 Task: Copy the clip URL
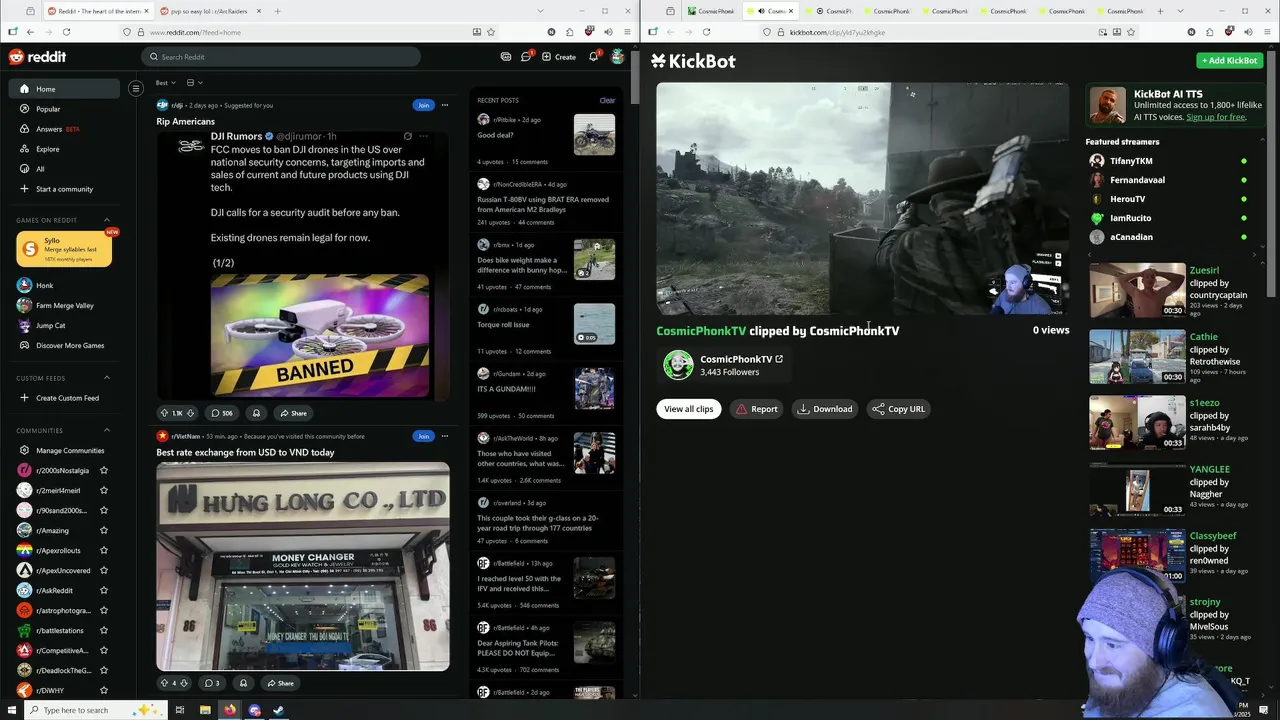(x=898, y=409)
